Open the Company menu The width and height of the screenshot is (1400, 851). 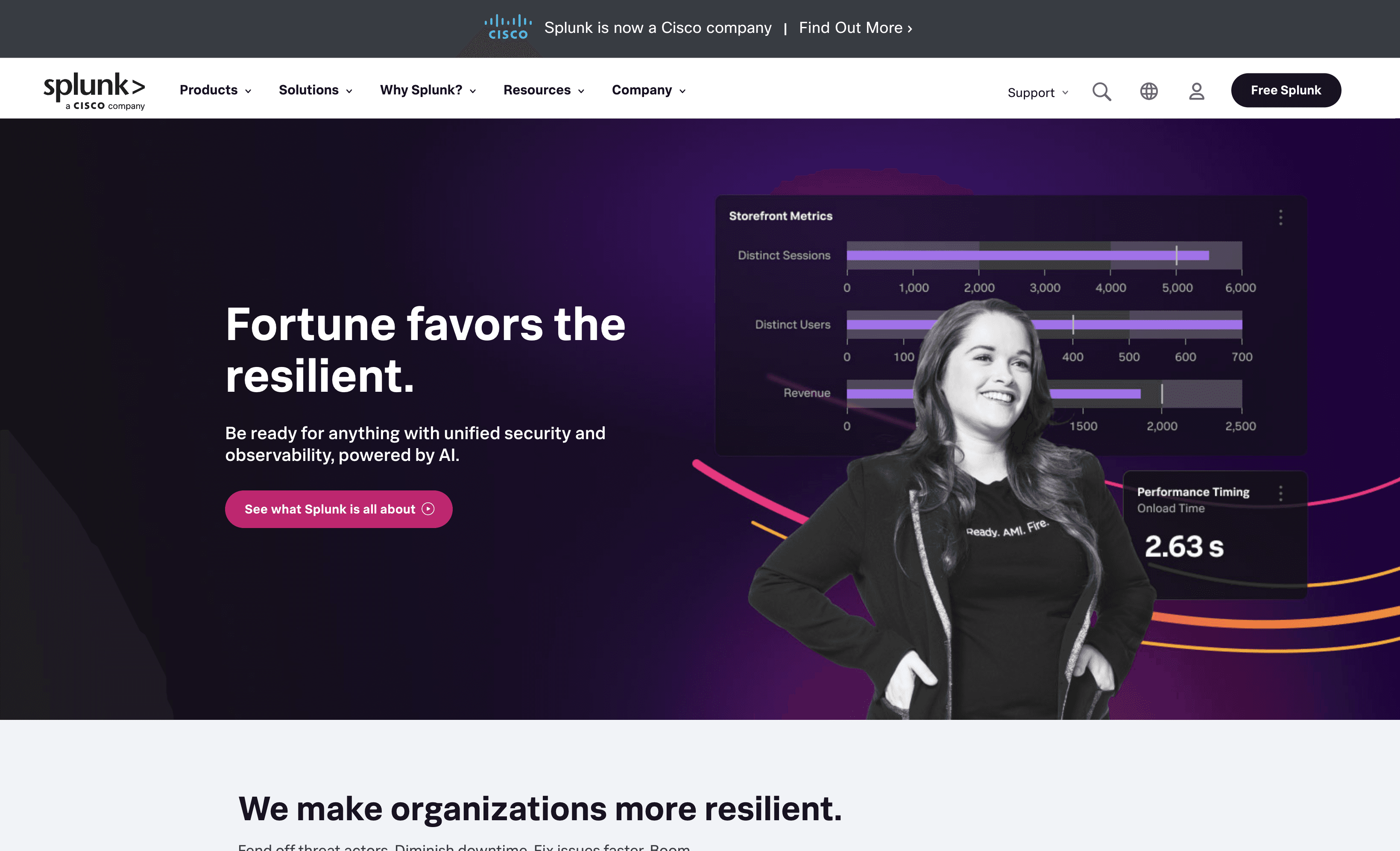[649, 90]
